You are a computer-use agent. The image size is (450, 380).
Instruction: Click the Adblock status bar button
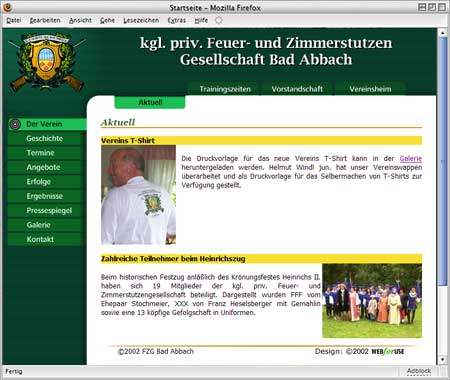pyautogui.click(x=419, y=371)
